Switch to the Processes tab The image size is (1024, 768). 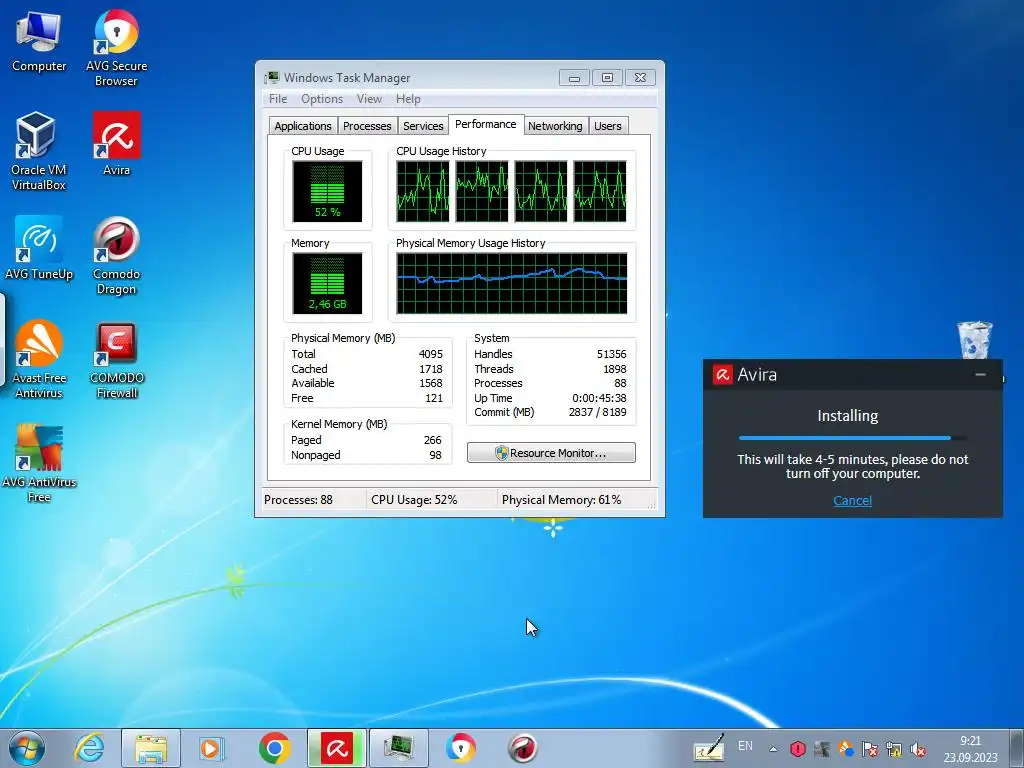coord(367,126)
